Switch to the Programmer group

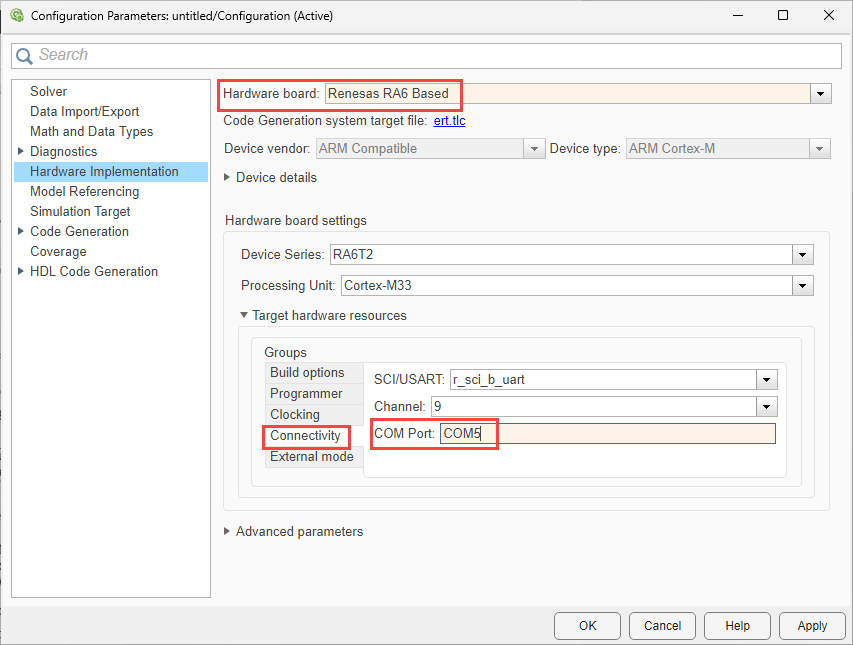point(306,394)
